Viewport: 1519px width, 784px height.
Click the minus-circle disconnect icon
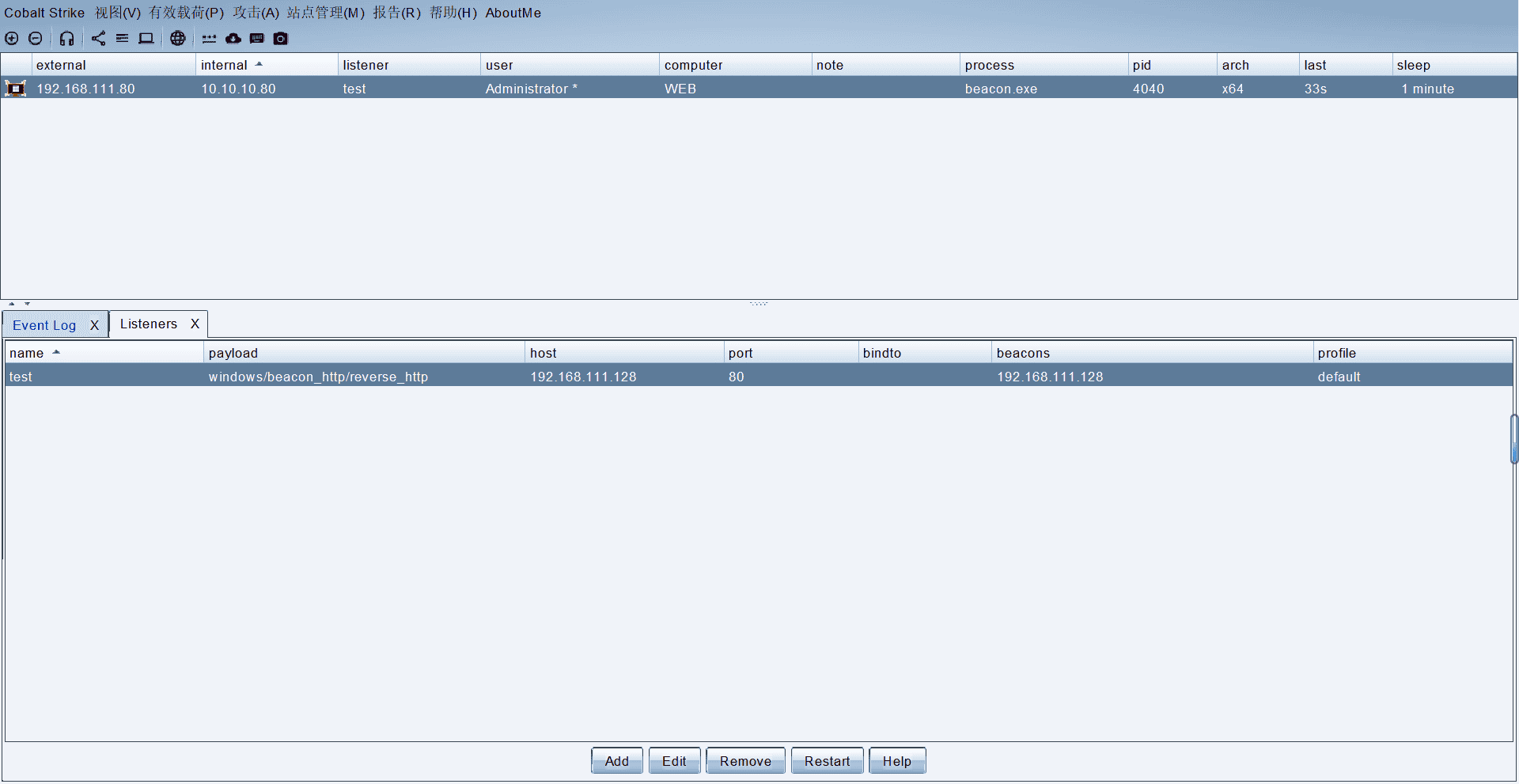[36, 39]
